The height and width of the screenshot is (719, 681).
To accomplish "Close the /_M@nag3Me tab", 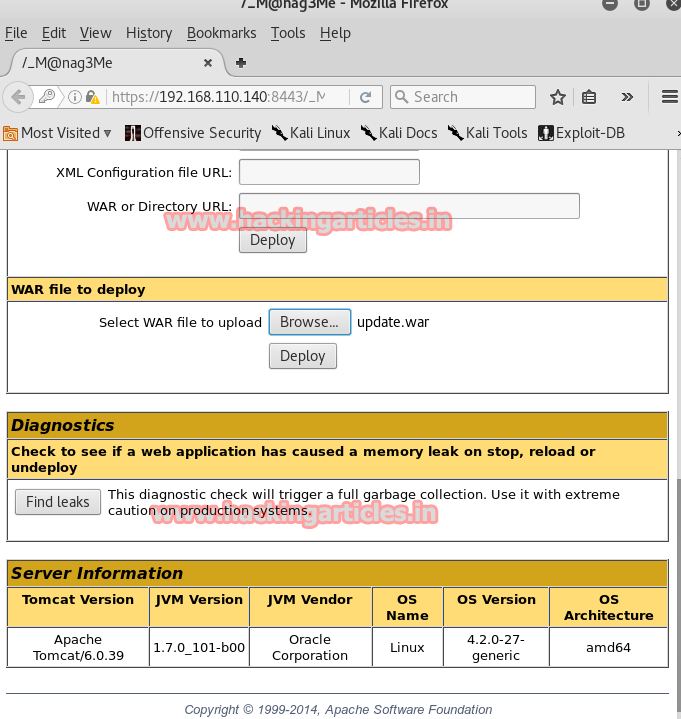I will [208, 63].
